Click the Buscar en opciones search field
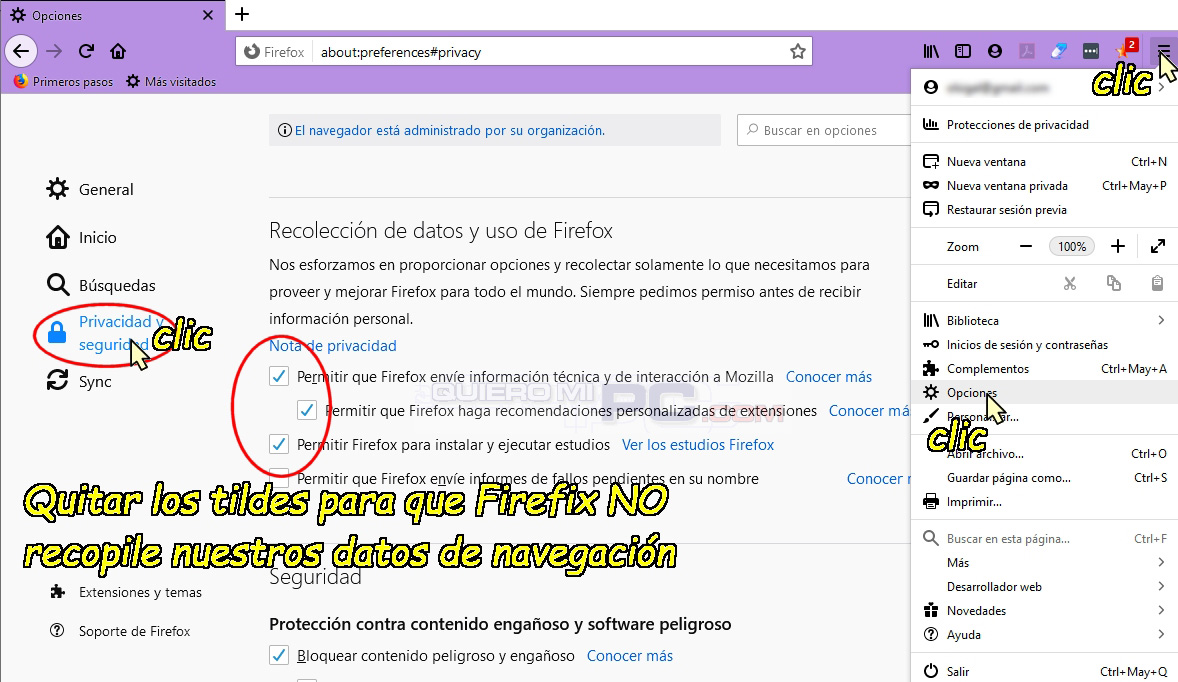Image resolution: width=1178 pixels, height=682 pixels. [x=824, y=130]
